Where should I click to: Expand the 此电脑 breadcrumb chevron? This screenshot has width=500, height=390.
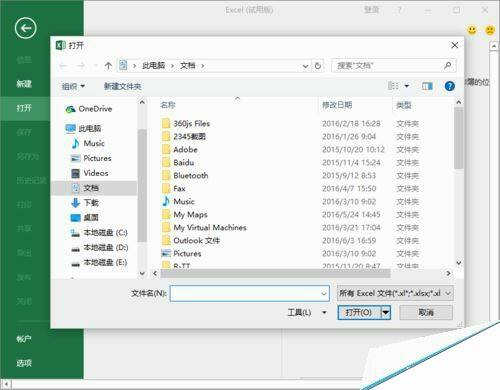click(x=172, y=66)
